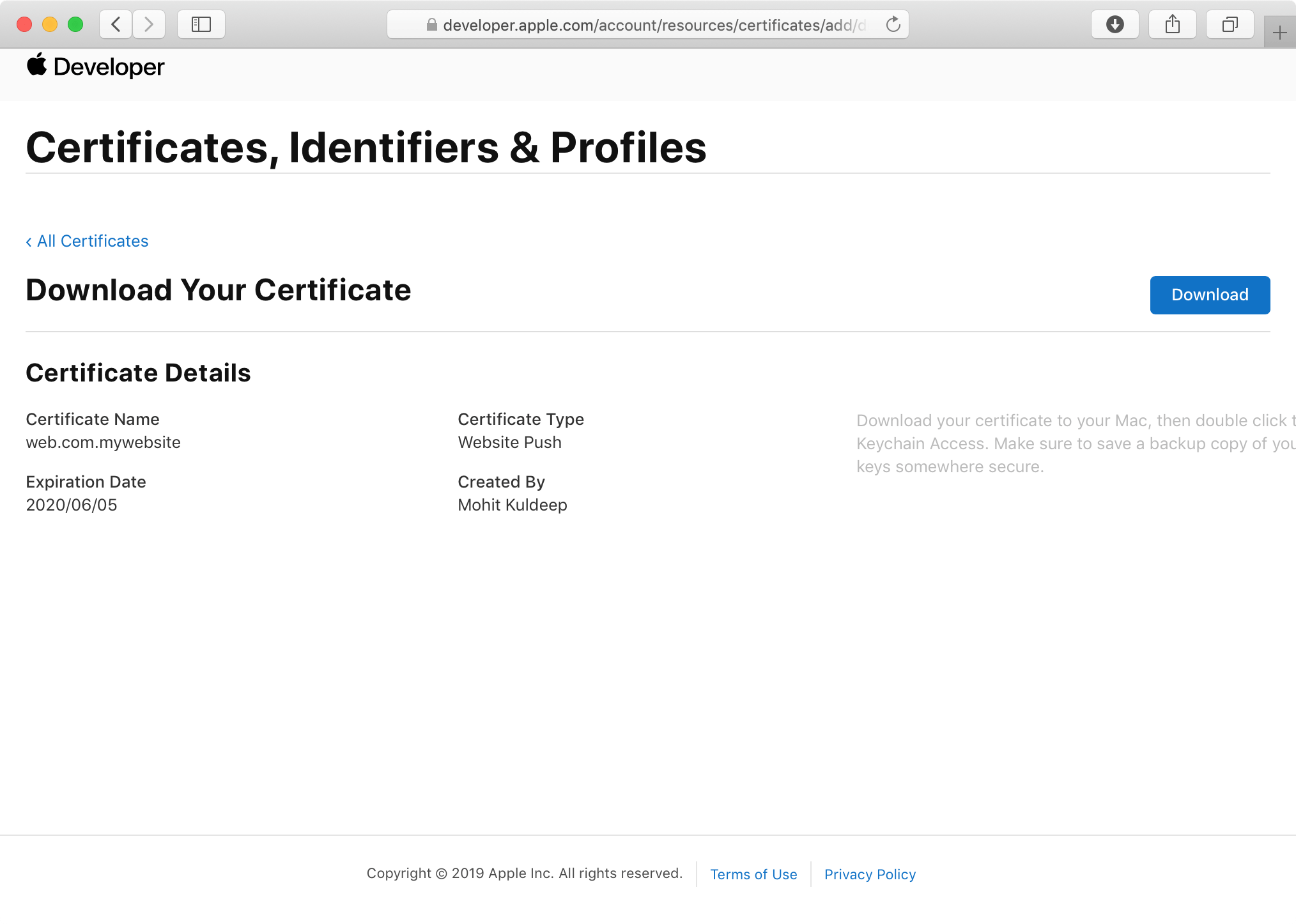
Task: Click the green fullscreen window button
Action: point(75,25)
